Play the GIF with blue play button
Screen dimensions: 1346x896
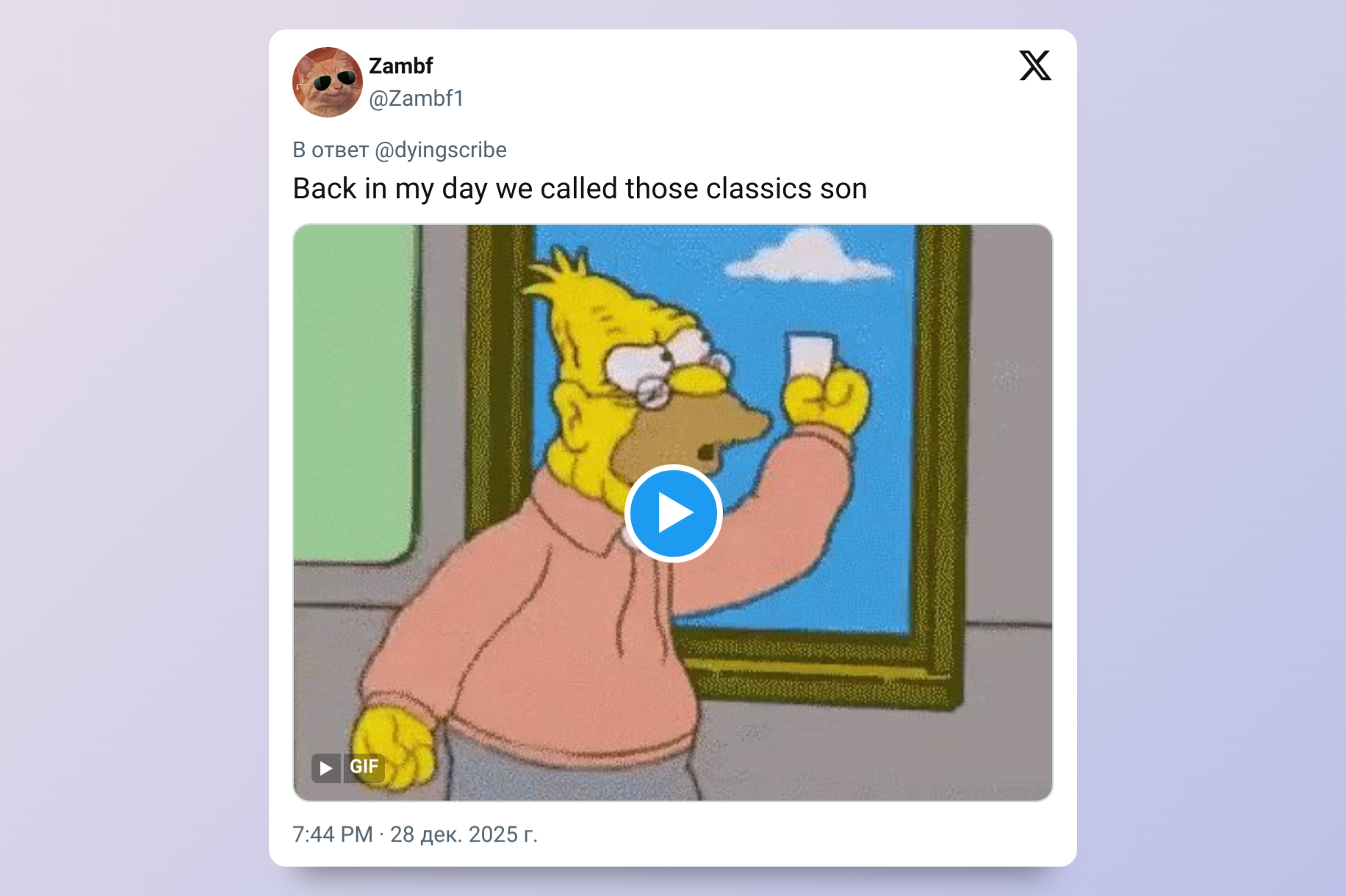click(x=673, y=513)
